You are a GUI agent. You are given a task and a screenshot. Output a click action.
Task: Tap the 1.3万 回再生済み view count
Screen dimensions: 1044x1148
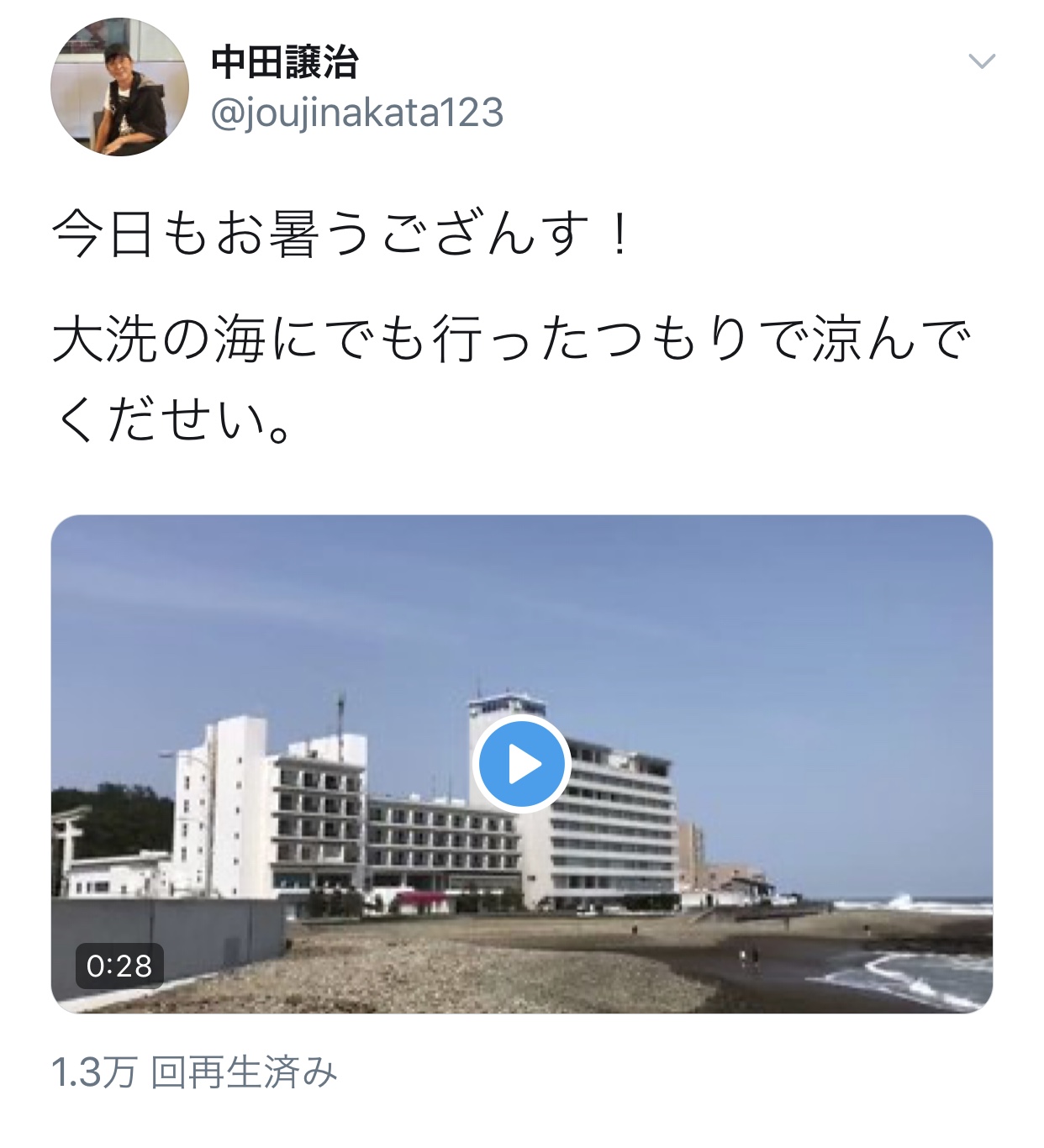coord(194,1073)
